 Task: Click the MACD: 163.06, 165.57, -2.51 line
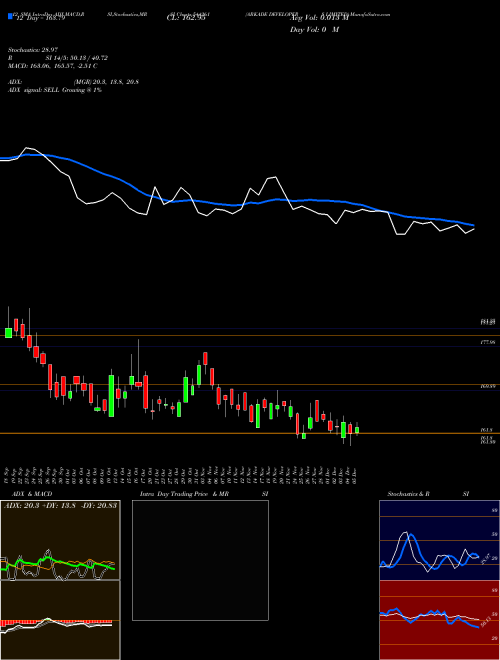point(53,66)
